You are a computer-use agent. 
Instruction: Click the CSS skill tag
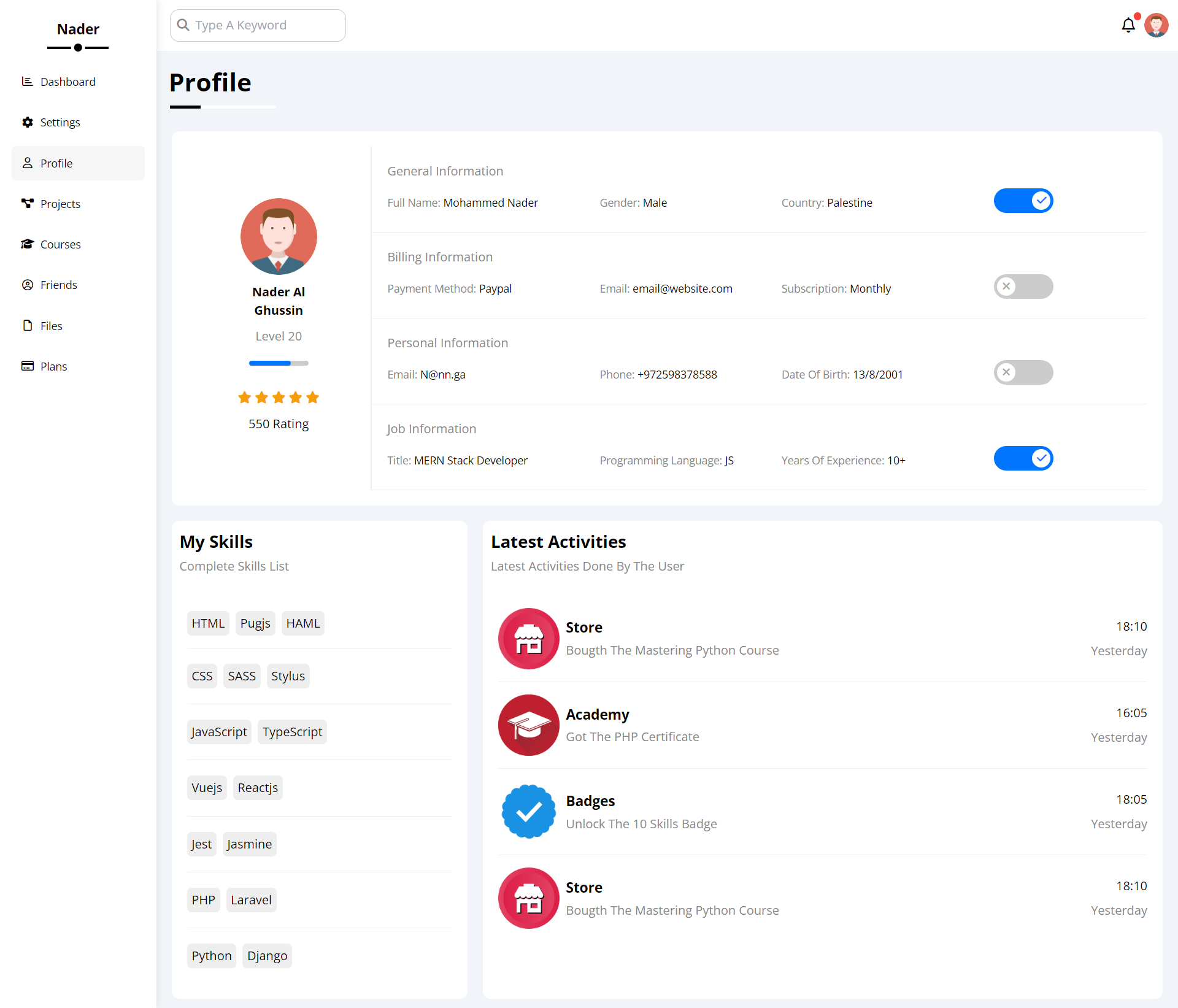(x=202, y=676)
